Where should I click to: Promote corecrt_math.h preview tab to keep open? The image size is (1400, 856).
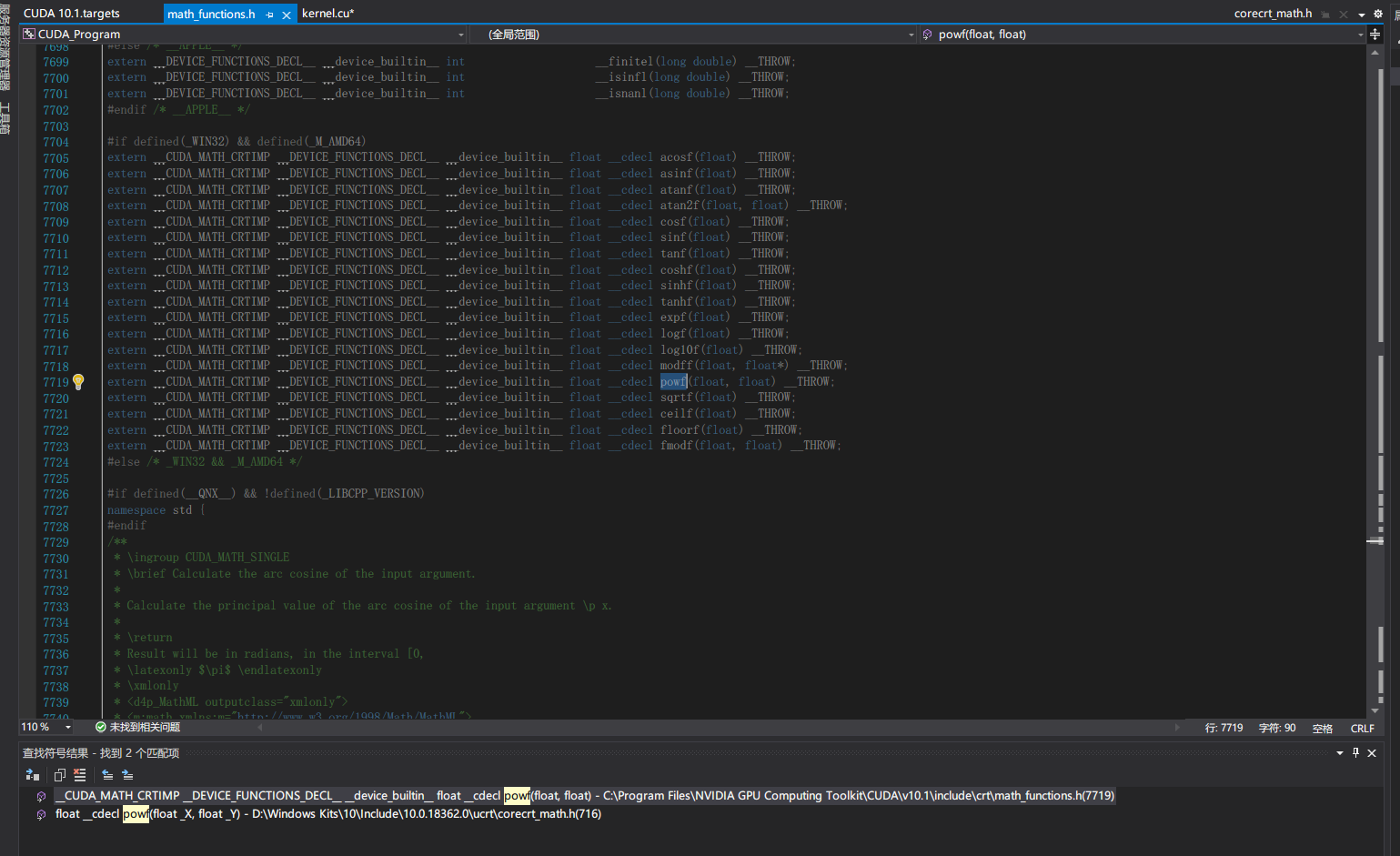click(1325, 15)
